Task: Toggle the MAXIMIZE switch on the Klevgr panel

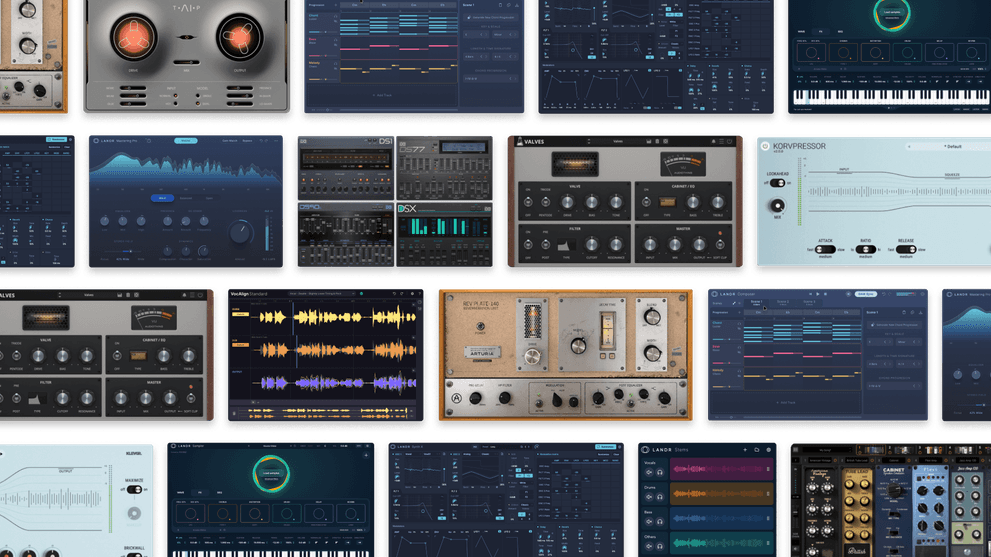Action: [134, 489]
